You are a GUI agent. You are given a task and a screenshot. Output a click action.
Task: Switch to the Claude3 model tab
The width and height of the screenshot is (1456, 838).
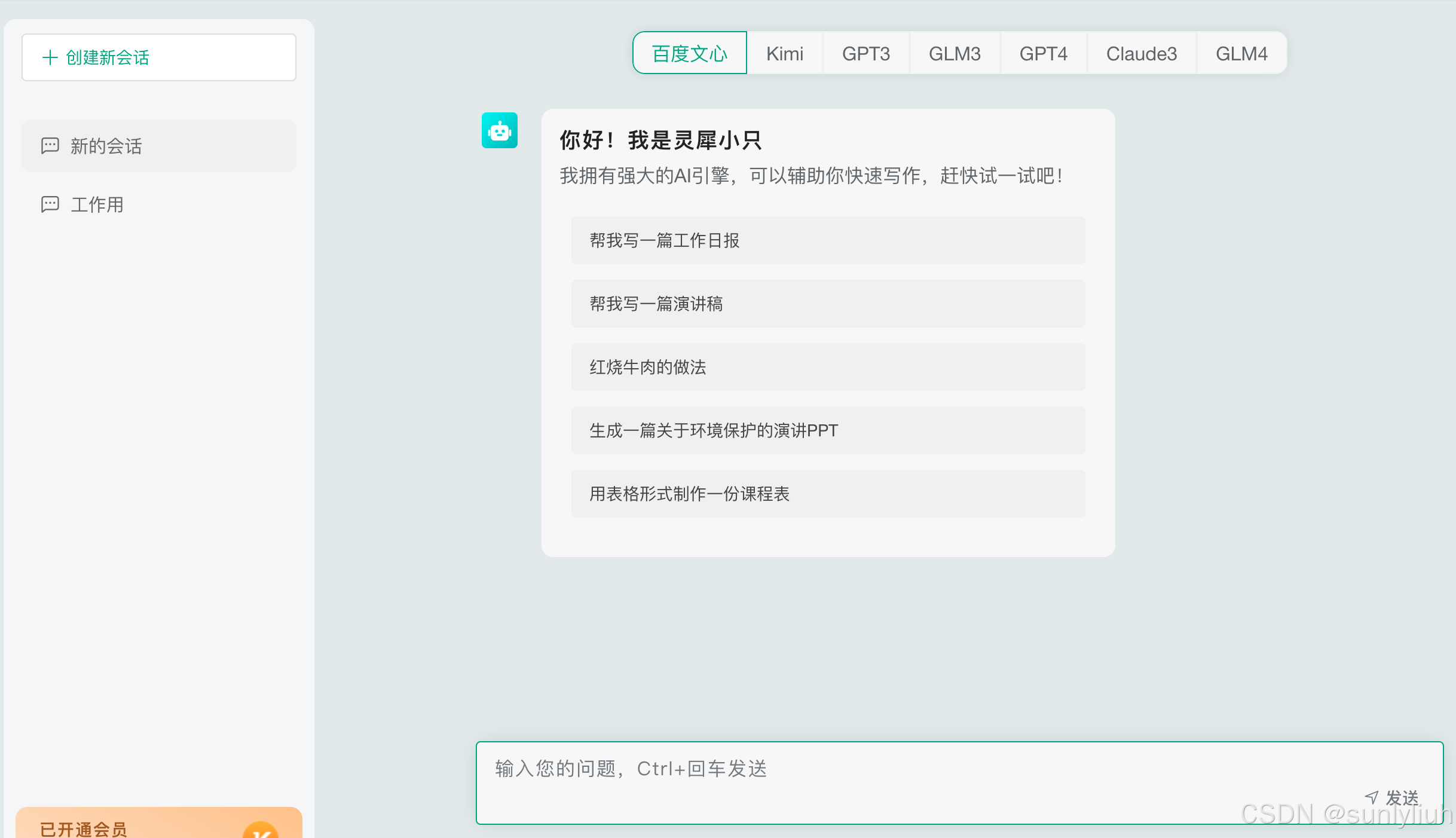pos(1141,54)
